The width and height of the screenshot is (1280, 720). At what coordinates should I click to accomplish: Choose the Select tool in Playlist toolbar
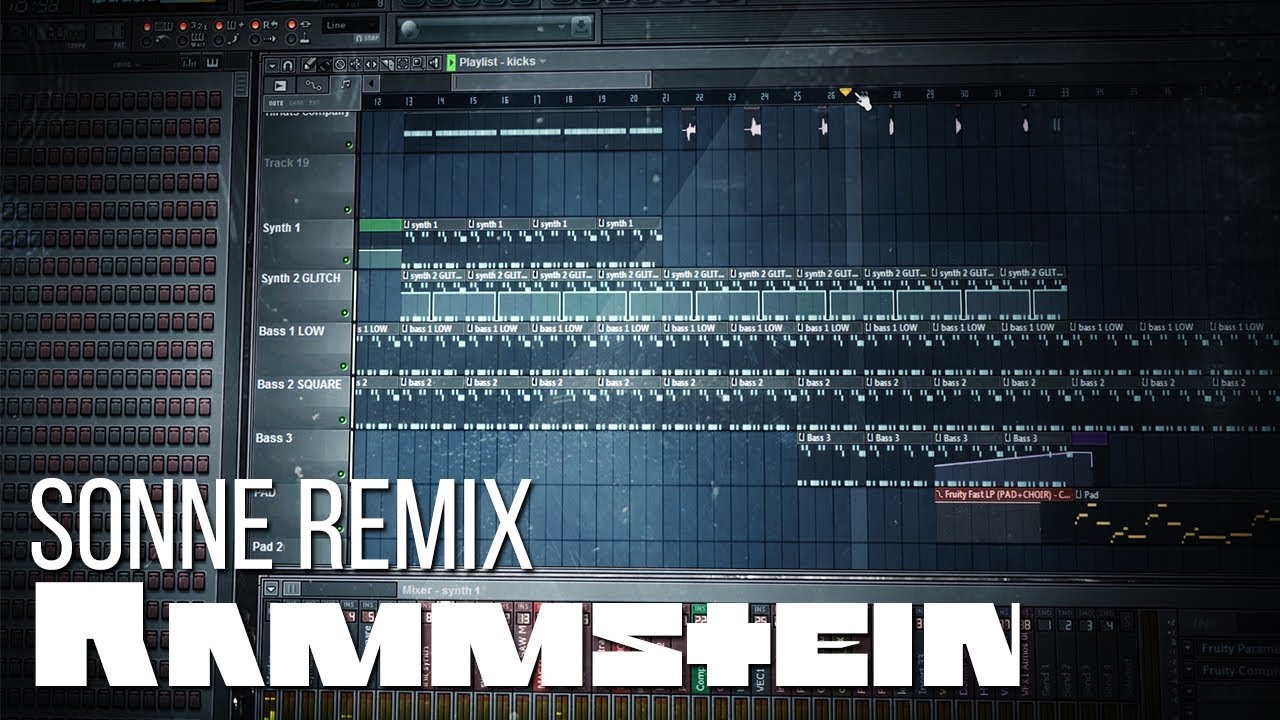click(x=403, y=63)
